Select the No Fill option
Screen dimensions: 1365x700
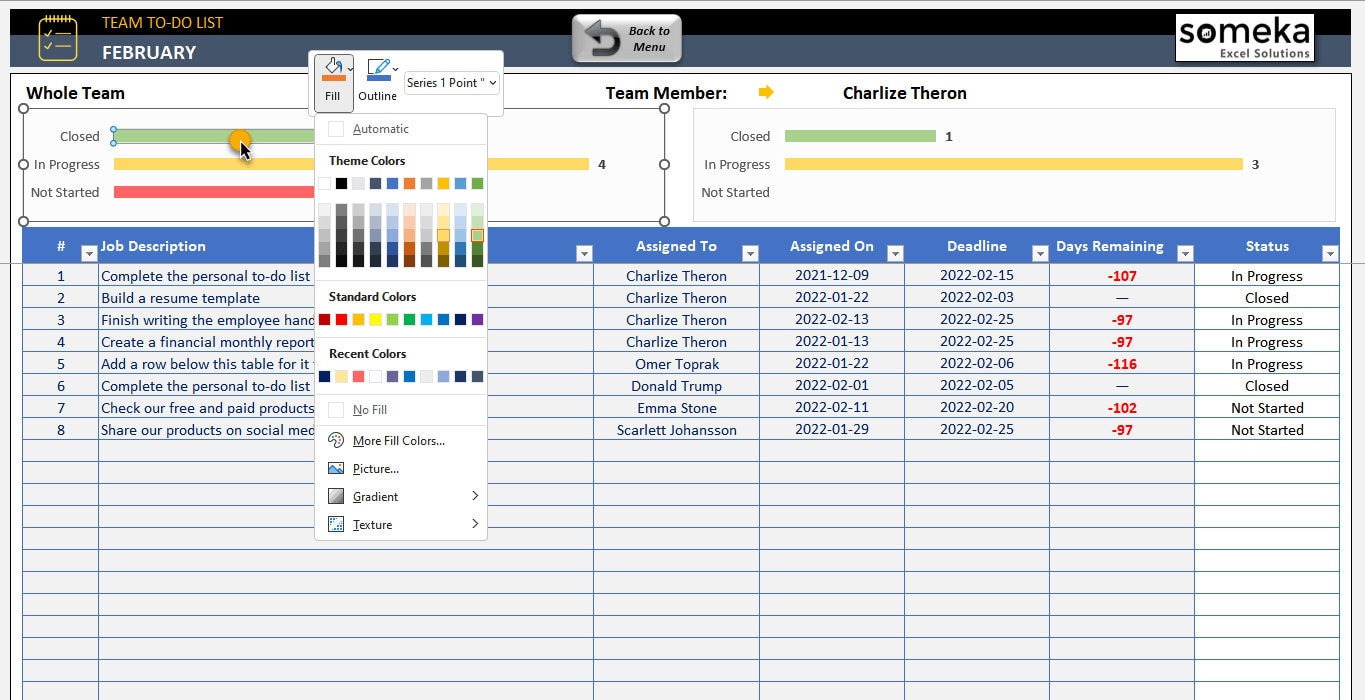pos(370,409)
